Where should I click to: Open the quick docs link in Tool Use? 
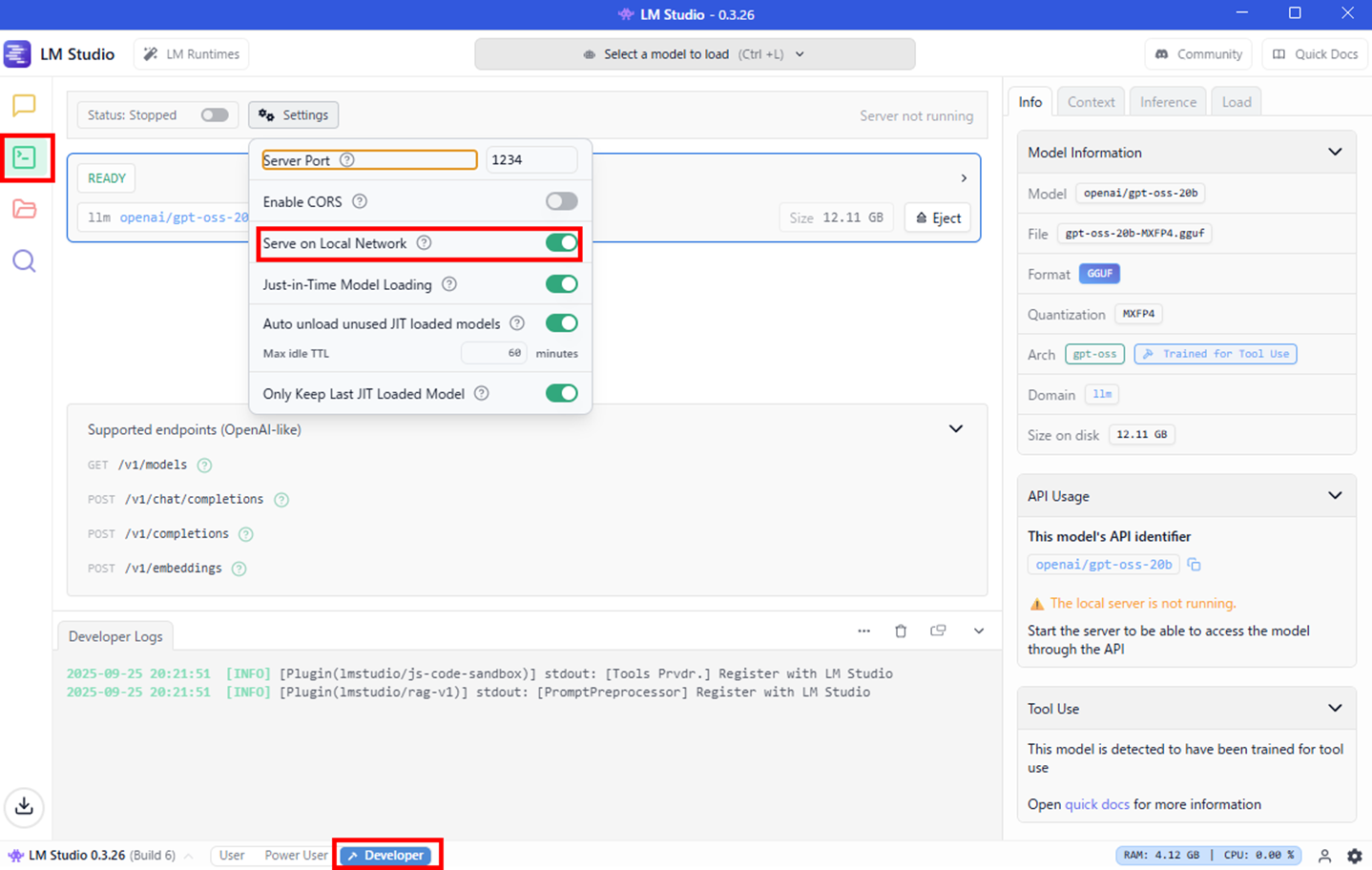click(1096, 804)
